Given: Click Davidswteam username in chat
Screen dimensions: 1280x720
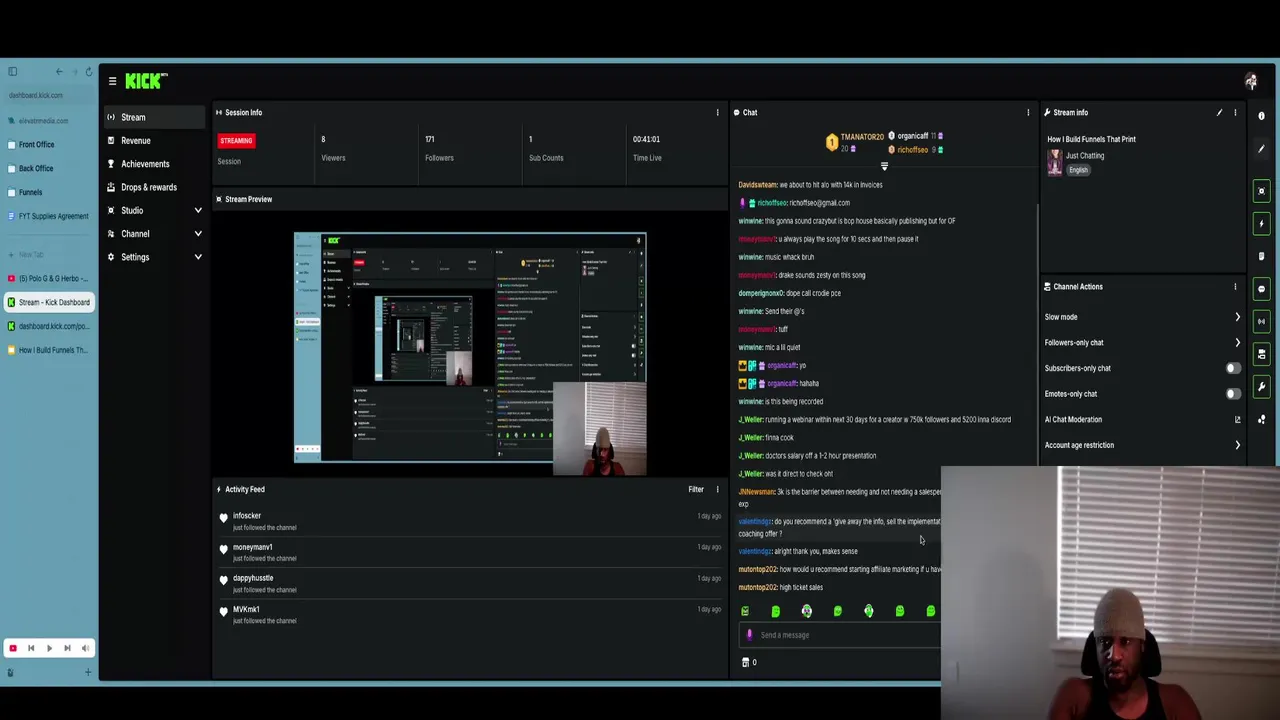Looking at the screenshot, I should tap(757, 185).
